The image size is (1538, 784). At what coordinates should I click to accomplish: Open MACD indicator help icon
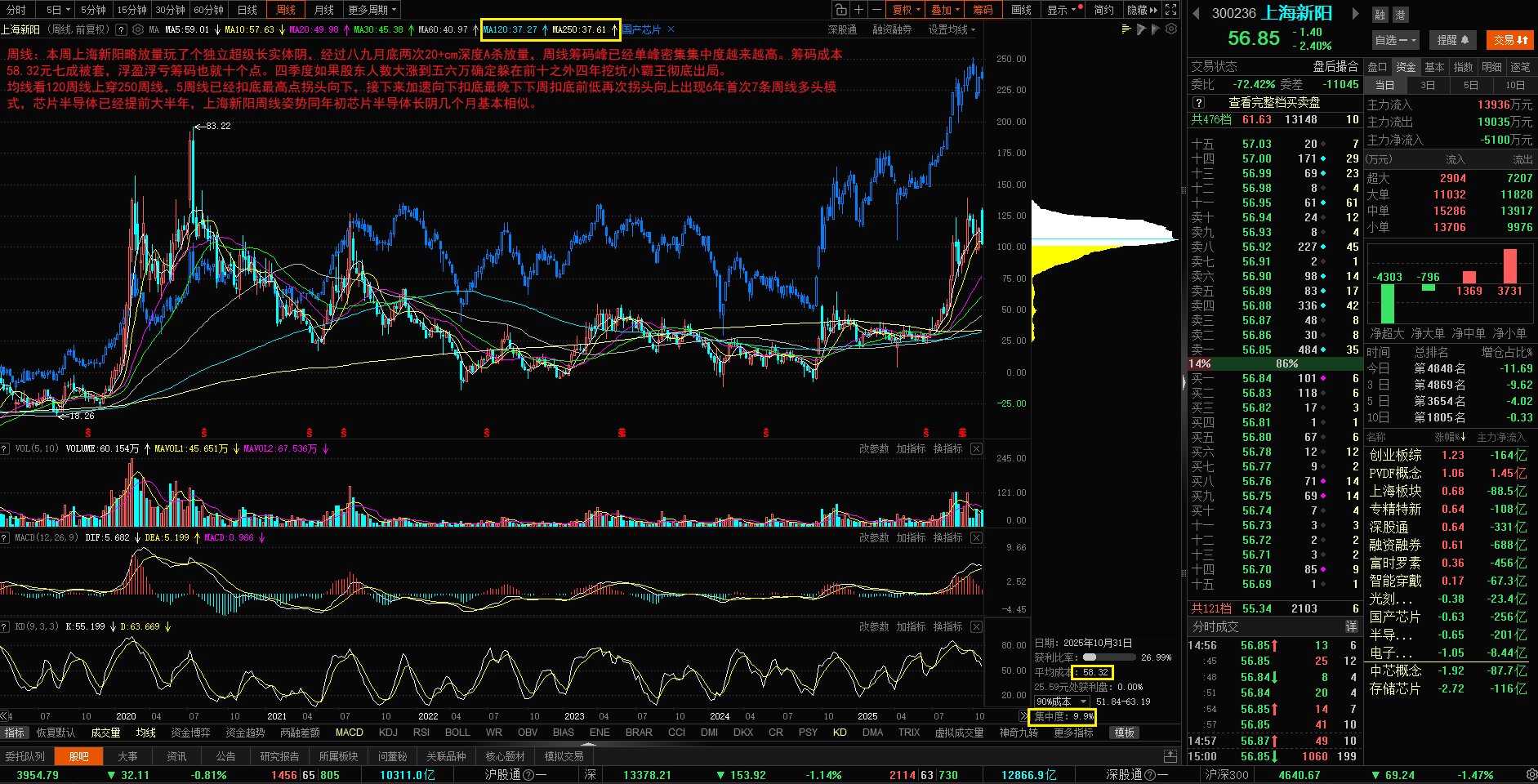[x=5, y=537]
